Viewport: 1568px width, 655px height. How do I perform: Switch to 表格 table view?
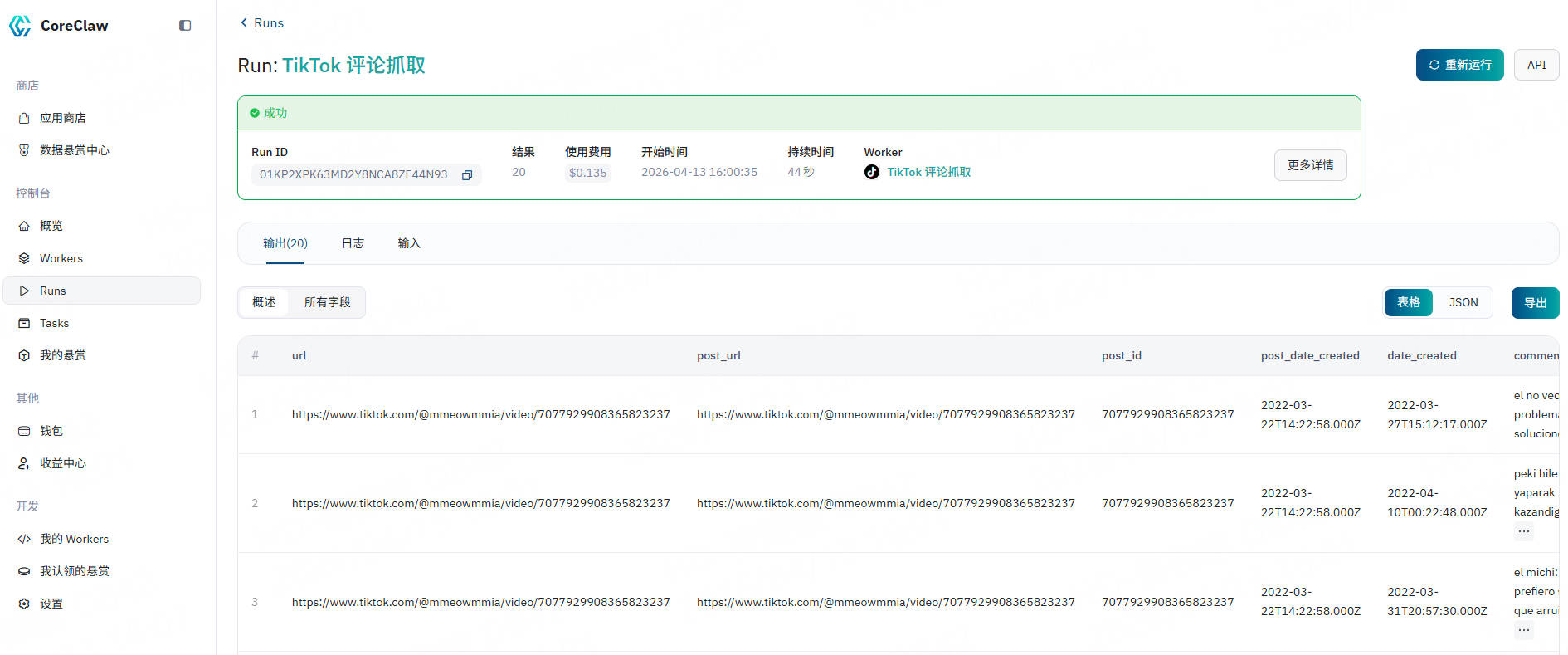click(x=1408, y=302)
